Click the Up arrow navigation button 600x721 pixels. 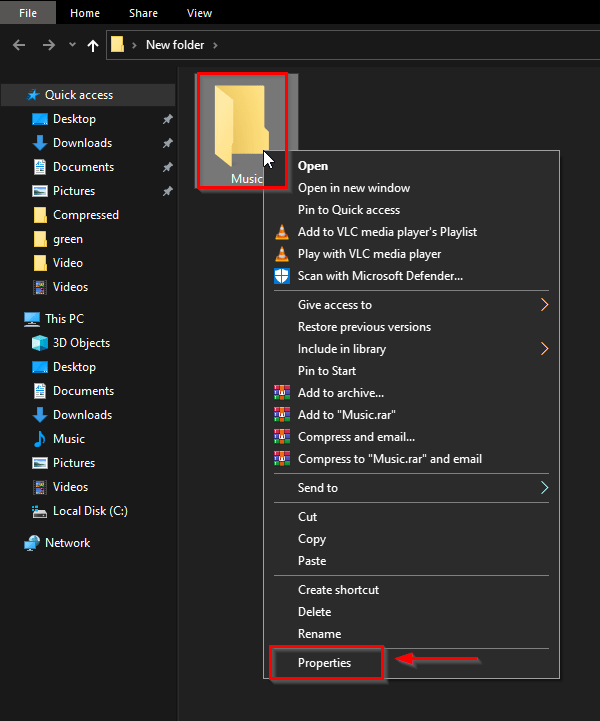click(93, 45)
